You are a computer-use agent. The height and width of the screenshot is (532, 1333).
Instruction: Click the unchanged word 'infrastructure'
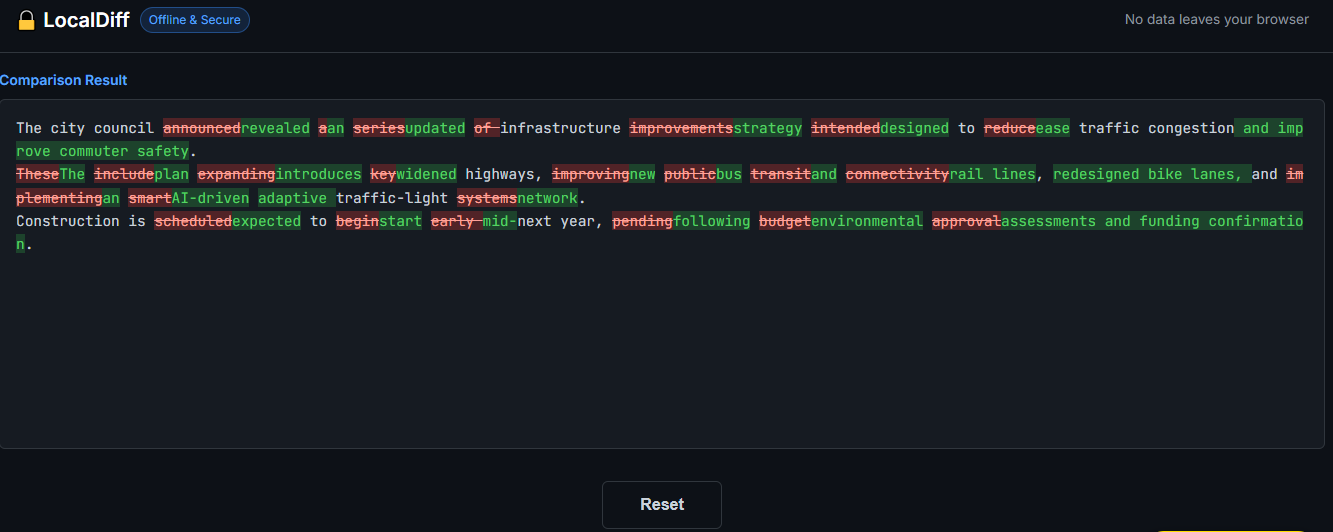(561, 128)
